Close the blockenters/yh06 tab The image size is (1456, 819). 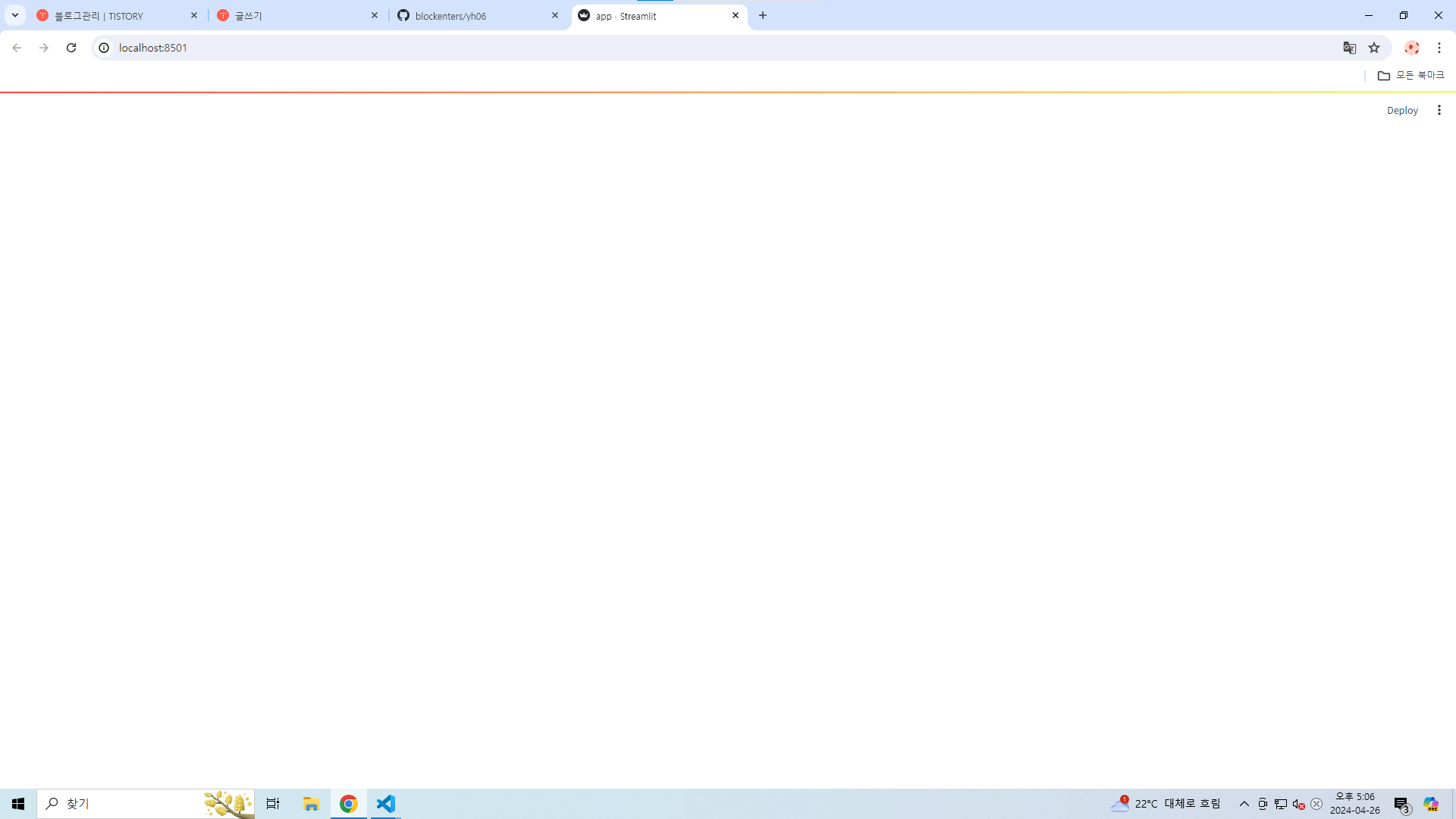click(555, 15)
